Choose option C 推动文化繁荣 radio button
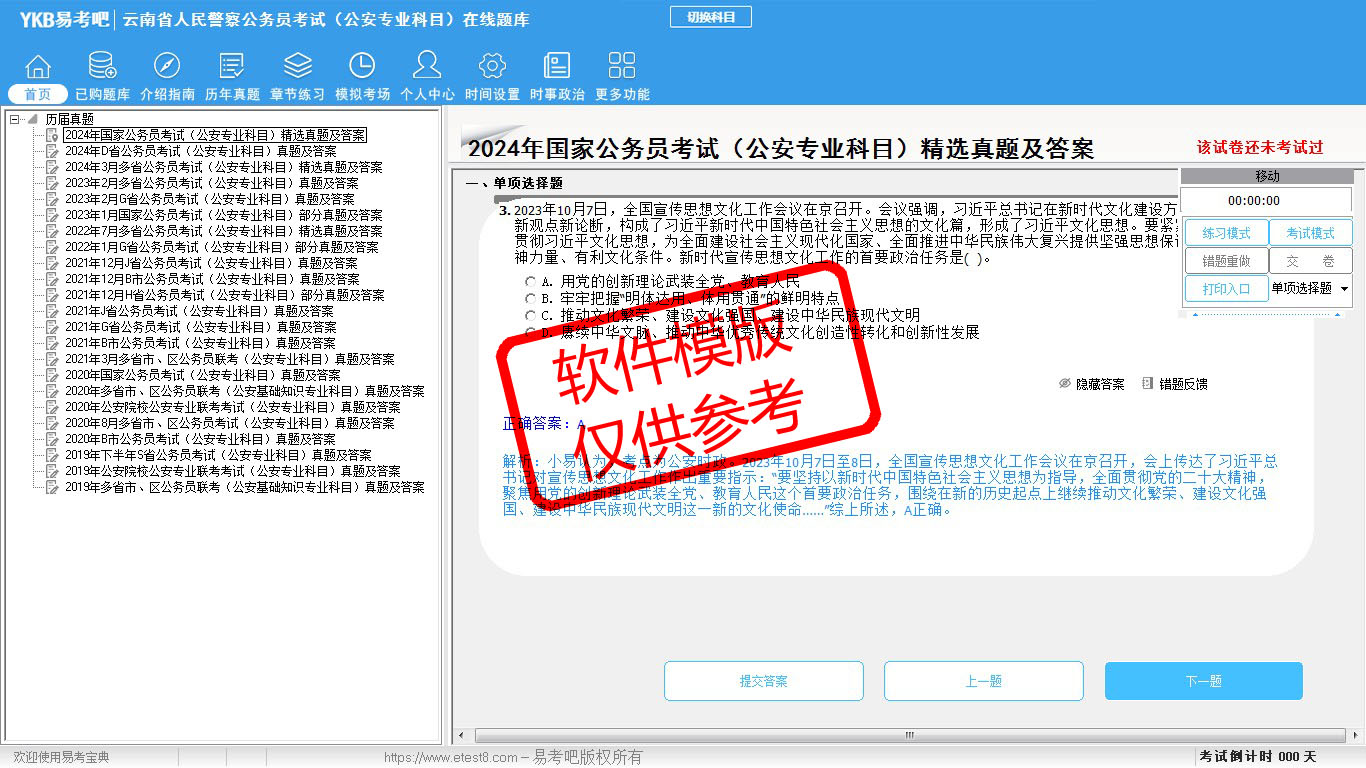Image resolution: width=1366 pixels, height=768 pixels. click(x=531, y=315)
